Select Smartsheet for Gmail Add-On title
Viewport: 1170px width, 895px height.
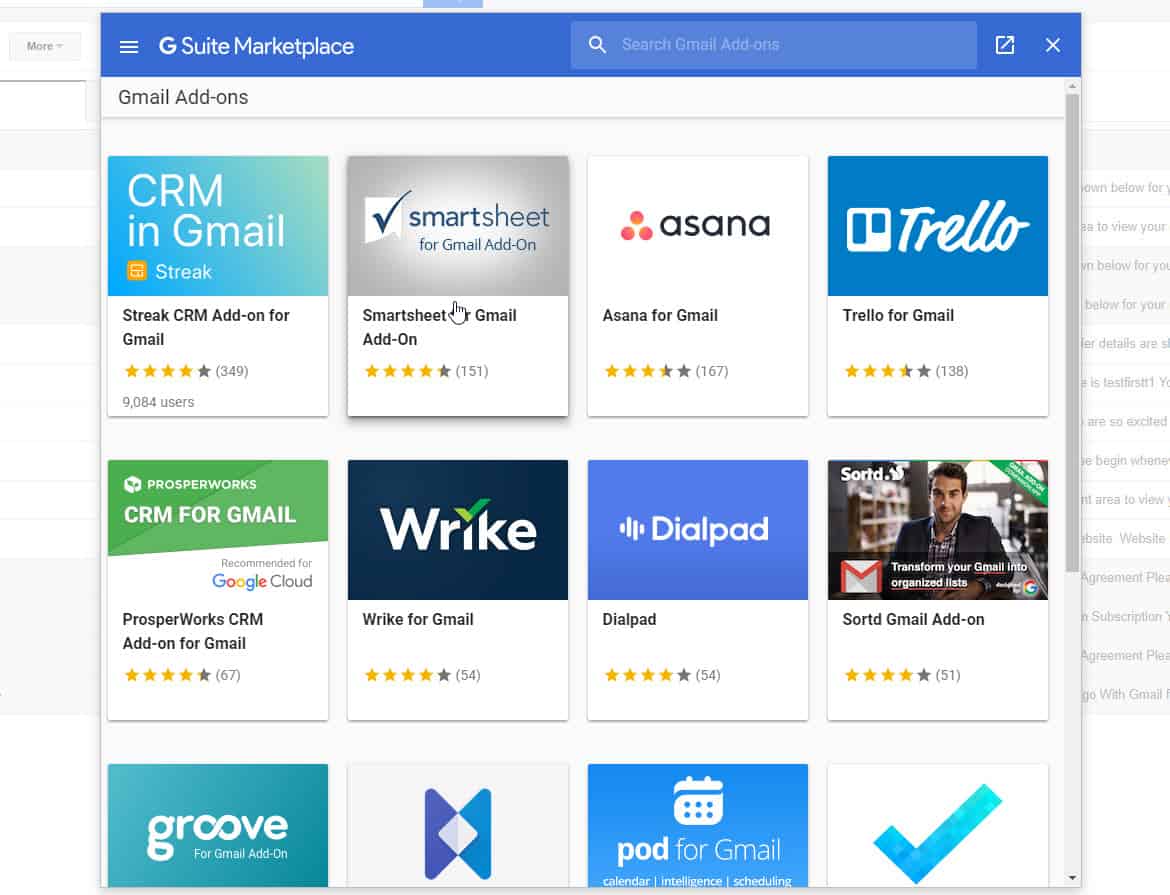coord(439,327)
